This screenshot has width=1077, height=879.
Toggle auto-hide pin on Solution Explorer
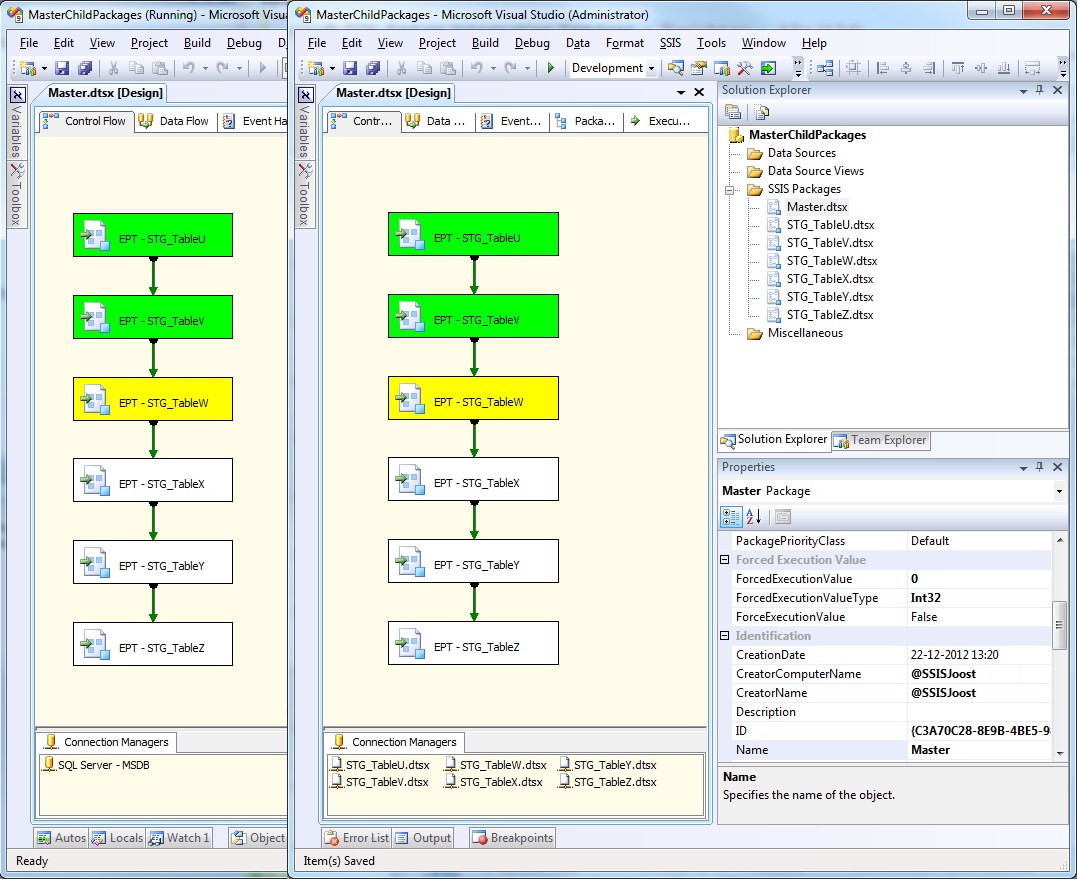(1040, 90)
